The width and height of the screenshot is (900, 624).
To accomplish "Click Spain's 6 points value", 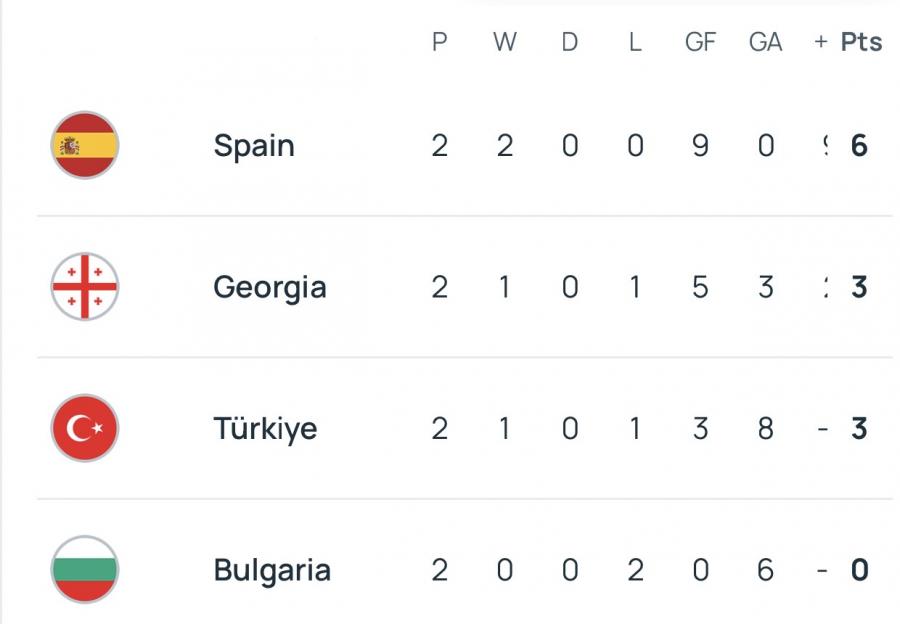I will [858, 146].
